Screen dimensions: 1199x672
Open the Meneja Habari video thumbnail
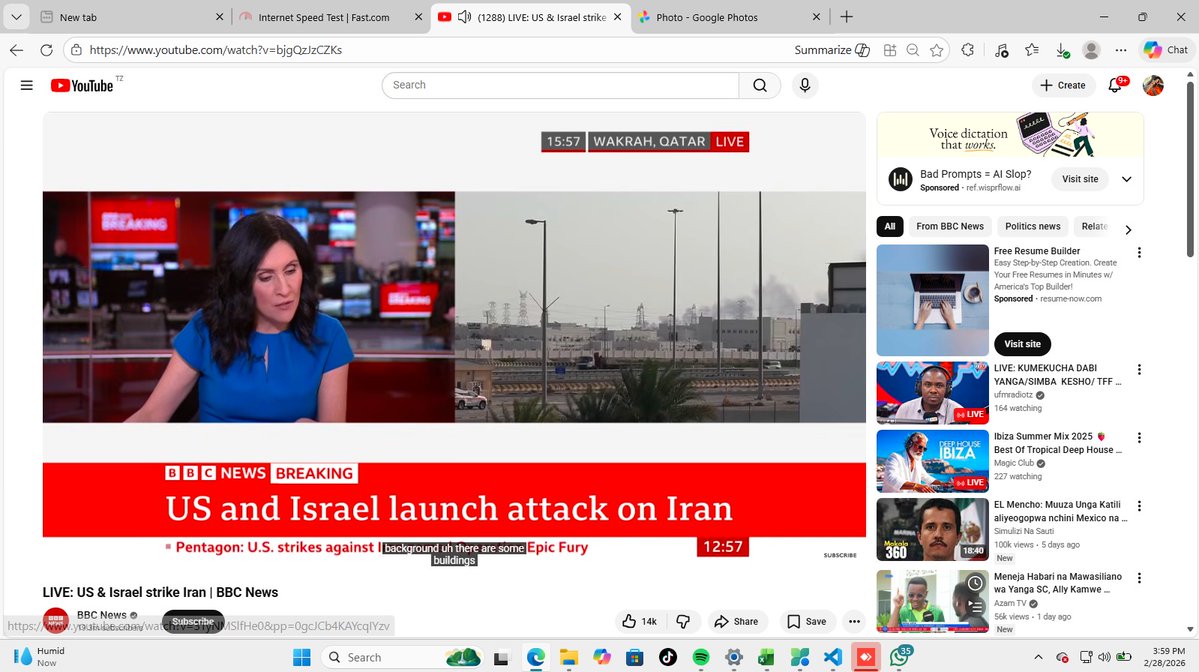coord(932,602)
